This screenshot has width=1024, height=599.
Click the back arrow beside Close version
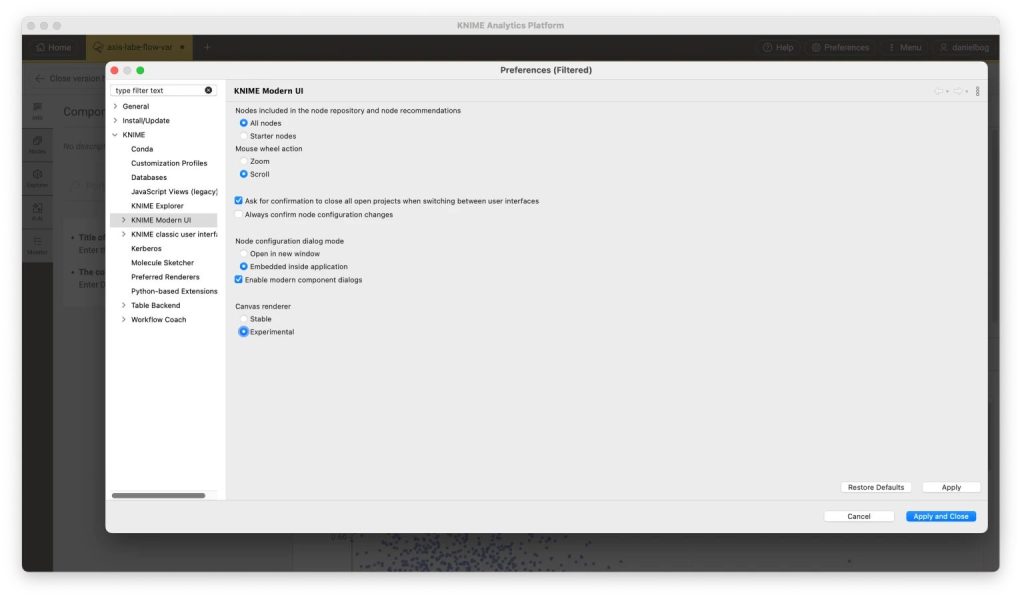[x=39, y=78]
